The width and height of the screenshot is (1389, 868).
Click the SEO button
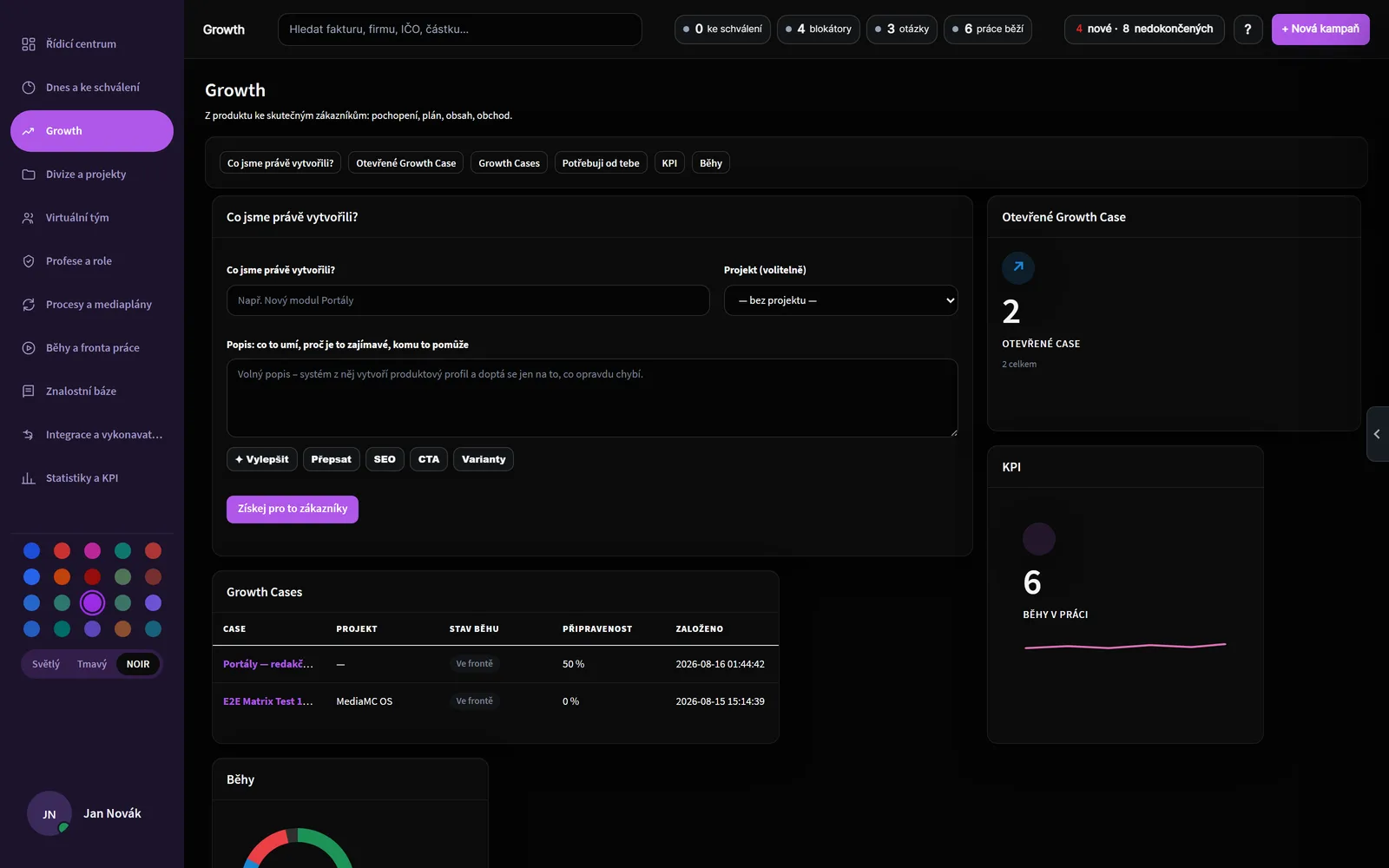(385, 459)
